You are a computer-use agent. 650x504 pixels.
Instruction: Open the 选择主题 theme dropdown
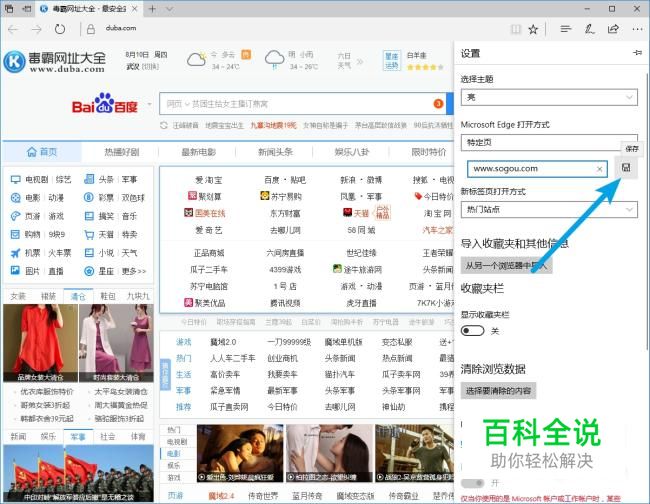549,97
